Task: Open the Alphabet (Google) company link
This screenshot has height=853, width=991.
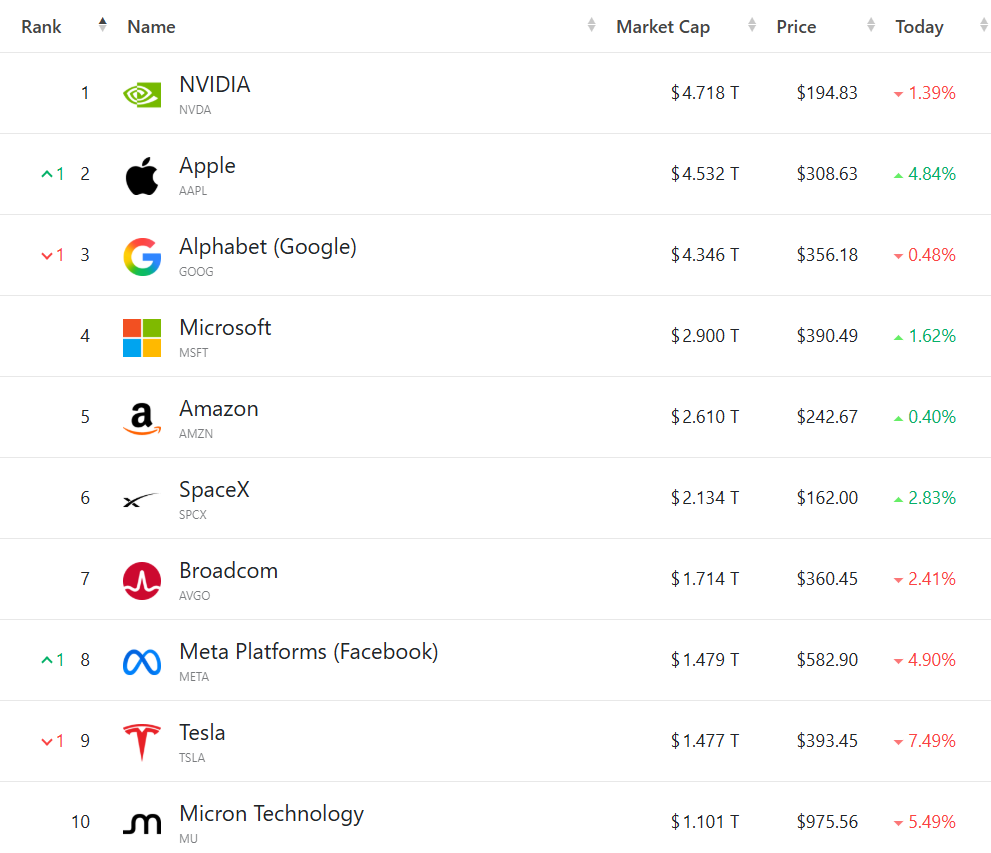Action: [x=268, y=246]
